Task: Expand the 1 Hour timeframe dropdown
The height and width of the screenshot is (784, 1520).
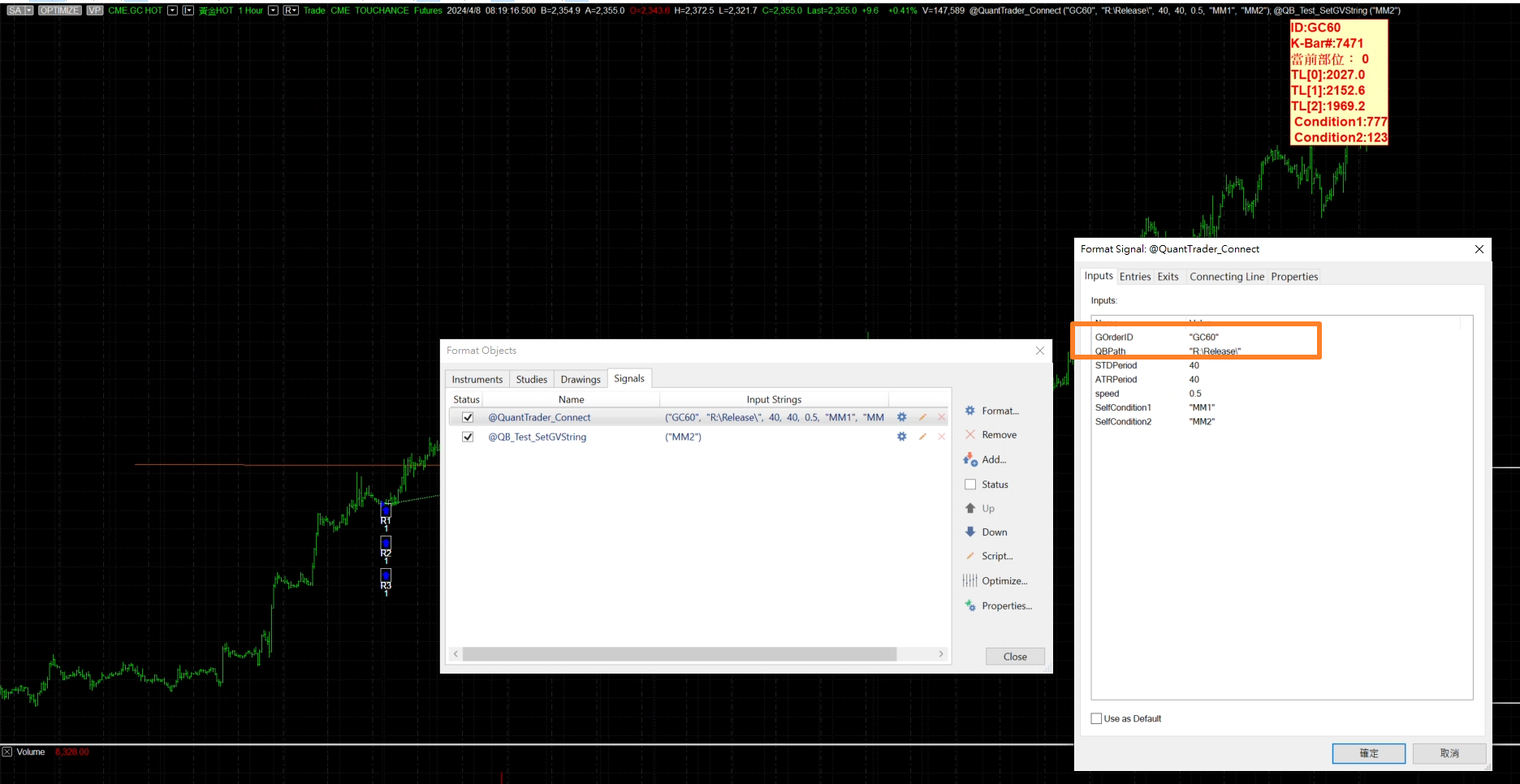Action: (x=273, y=11)
